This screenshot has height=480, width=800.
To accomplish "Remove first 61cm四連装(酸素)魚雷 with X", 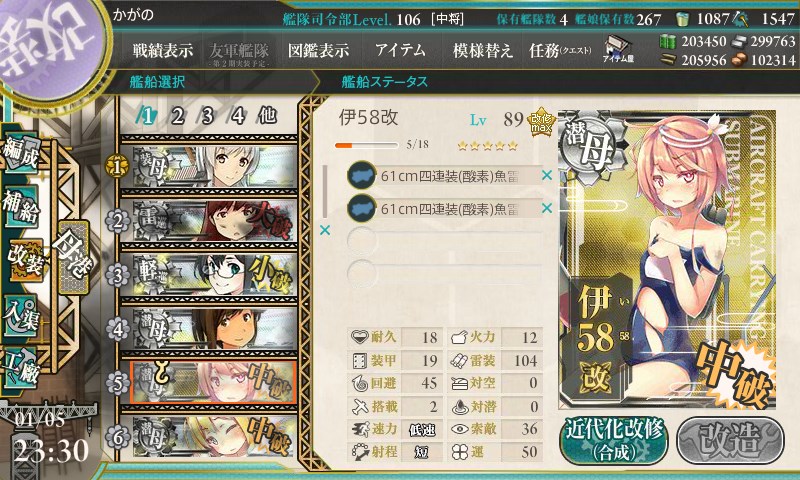I will click(547, 175).
